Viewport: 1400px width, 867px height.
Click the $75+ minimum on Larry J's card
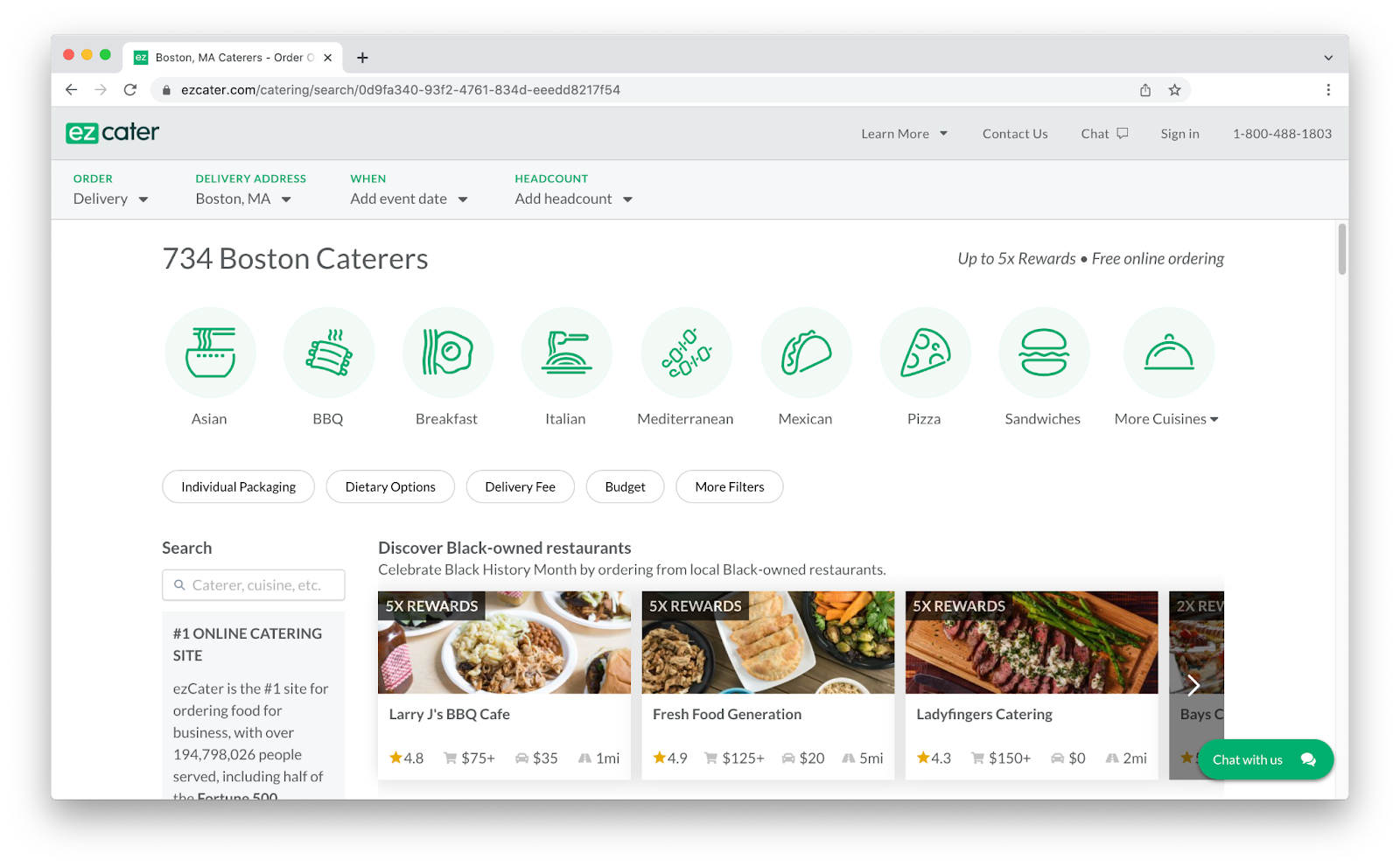coord(470,758)
